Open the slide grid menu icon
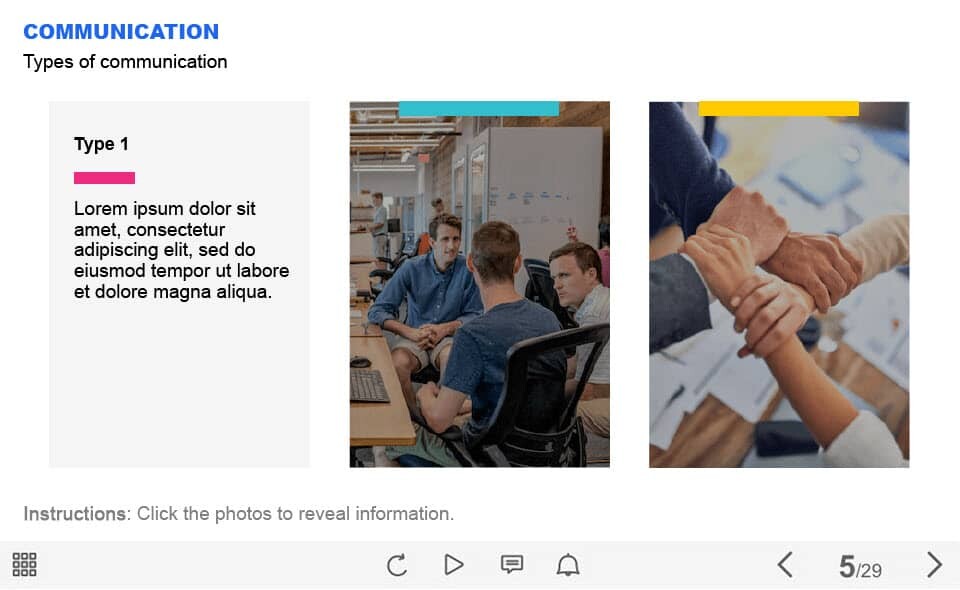 click(24, 564)
